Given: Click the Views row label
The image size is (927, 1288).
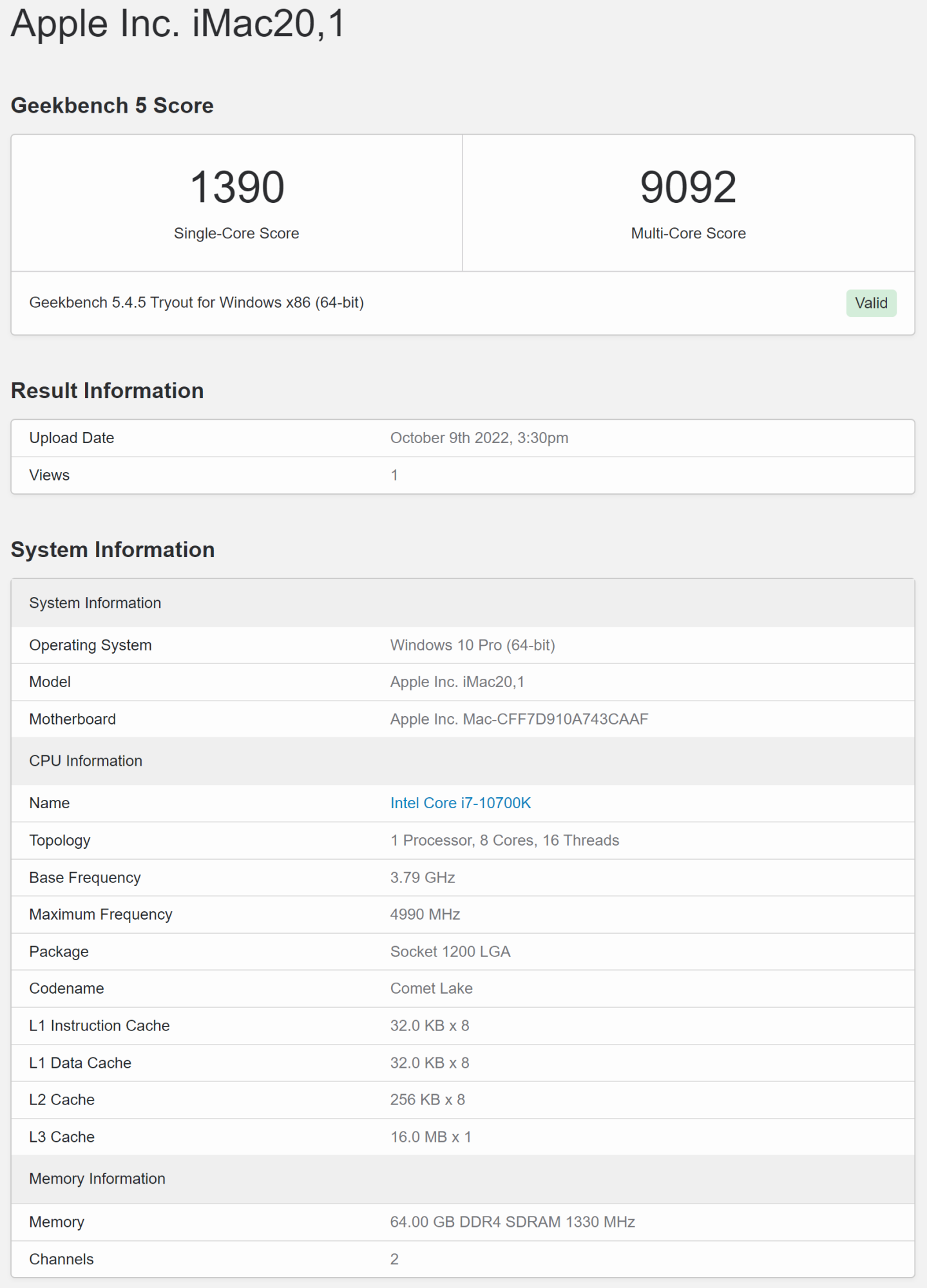Looking at the screenshot, I should [49, 475].
